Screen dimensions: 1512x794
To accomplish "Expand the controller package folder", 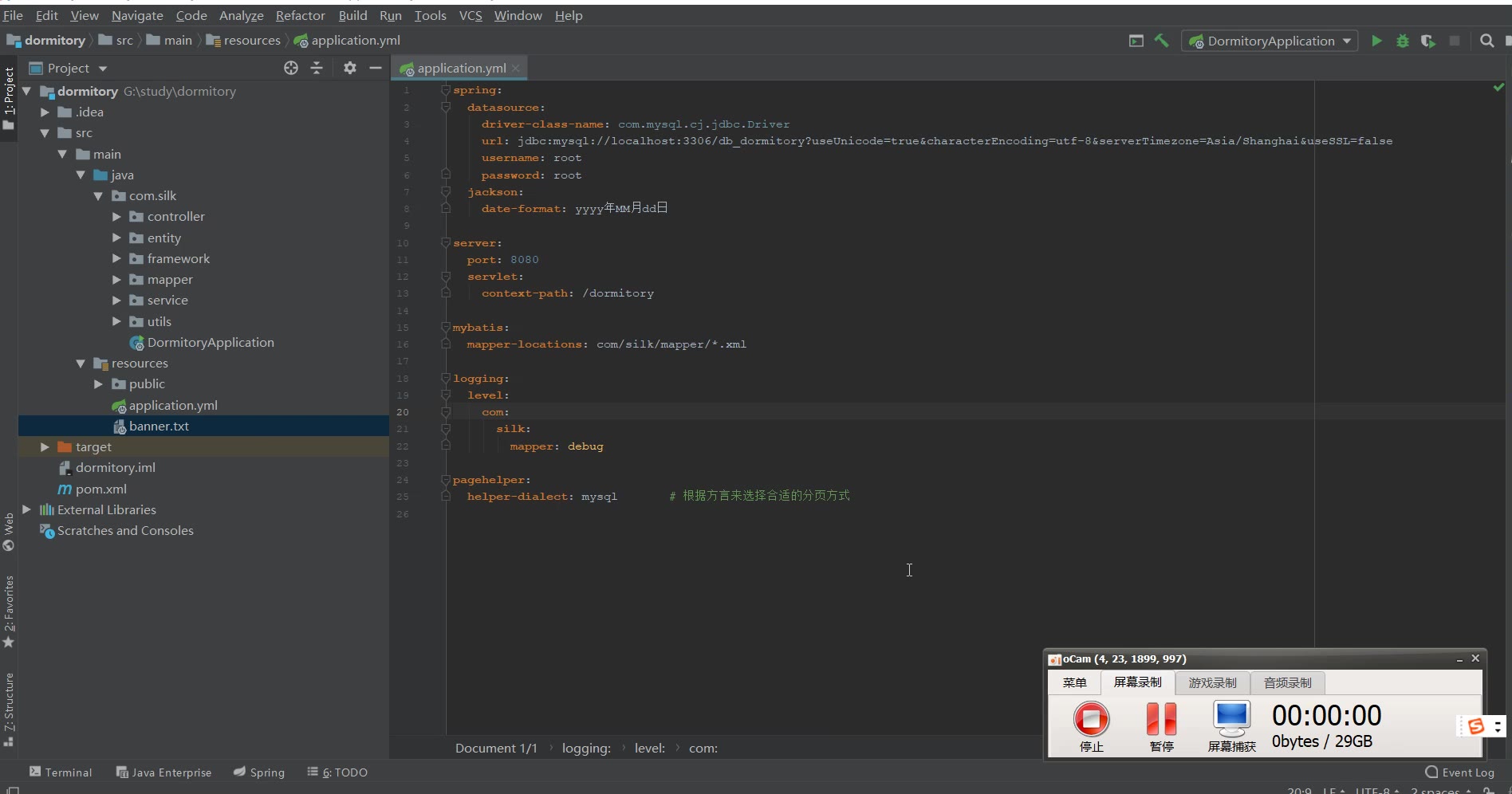I will tap(116, 217).
